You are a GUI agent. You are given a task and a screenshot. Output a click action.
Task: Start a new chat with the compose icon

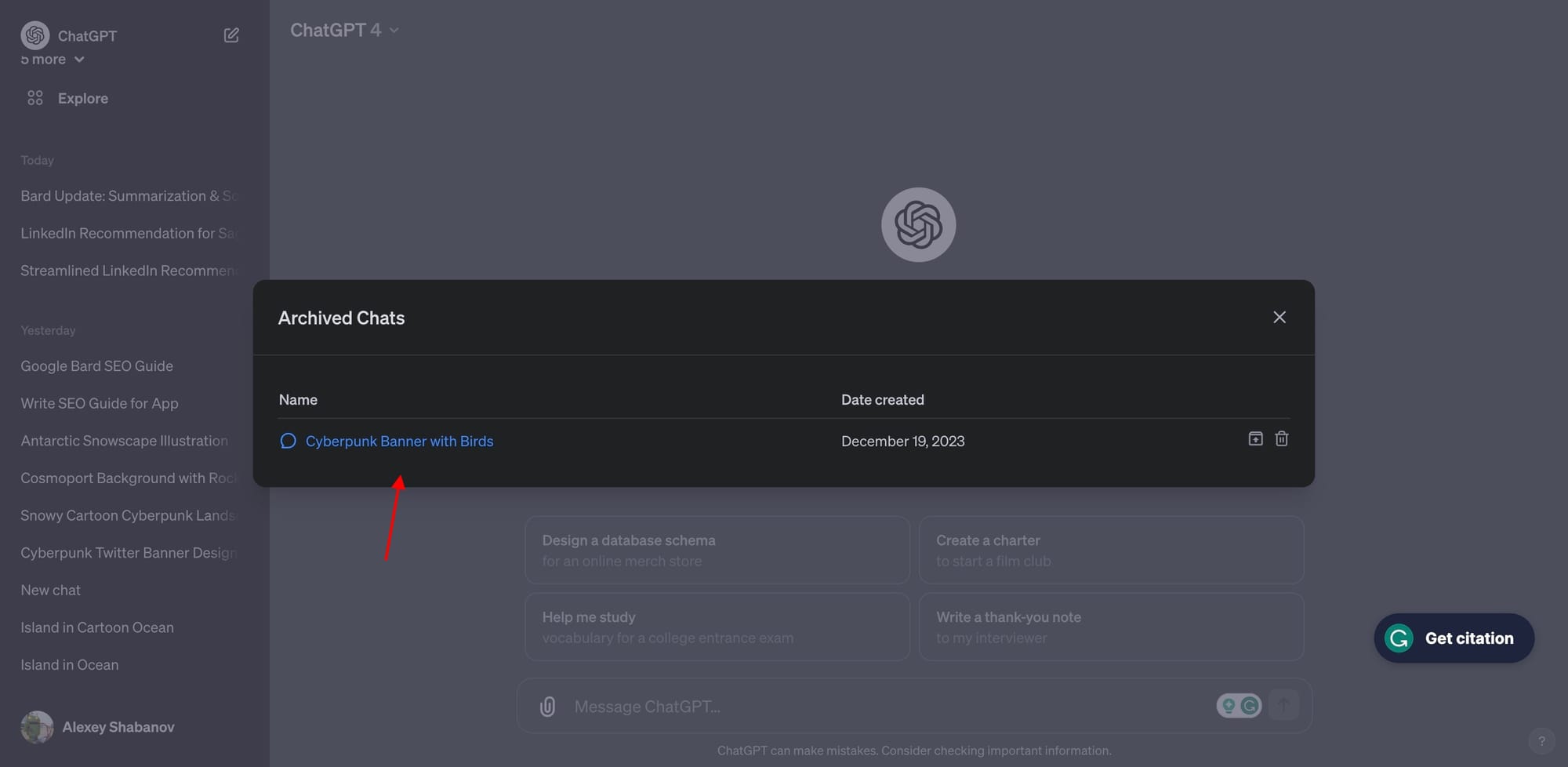[231, 35]
